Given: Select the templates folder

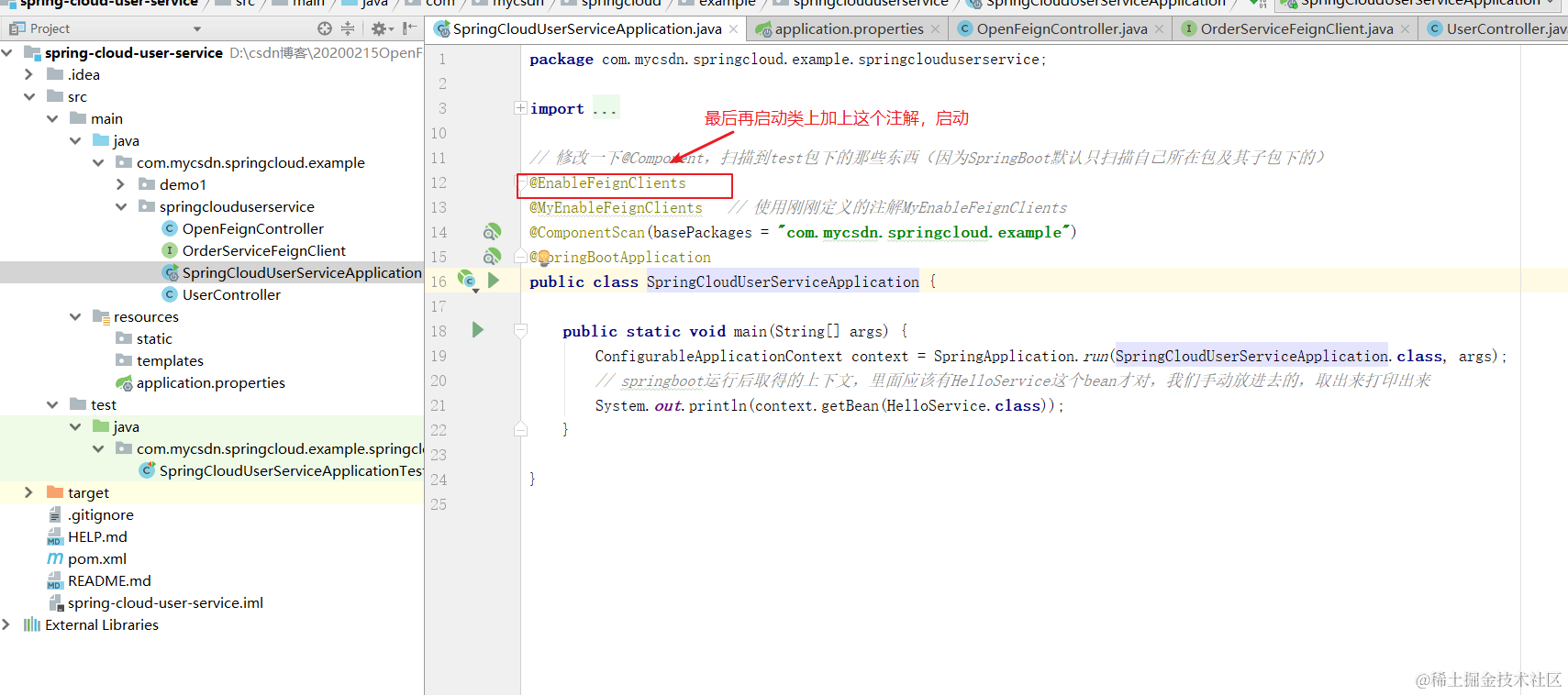Looking at the screenshot, I should pos(170,360).
